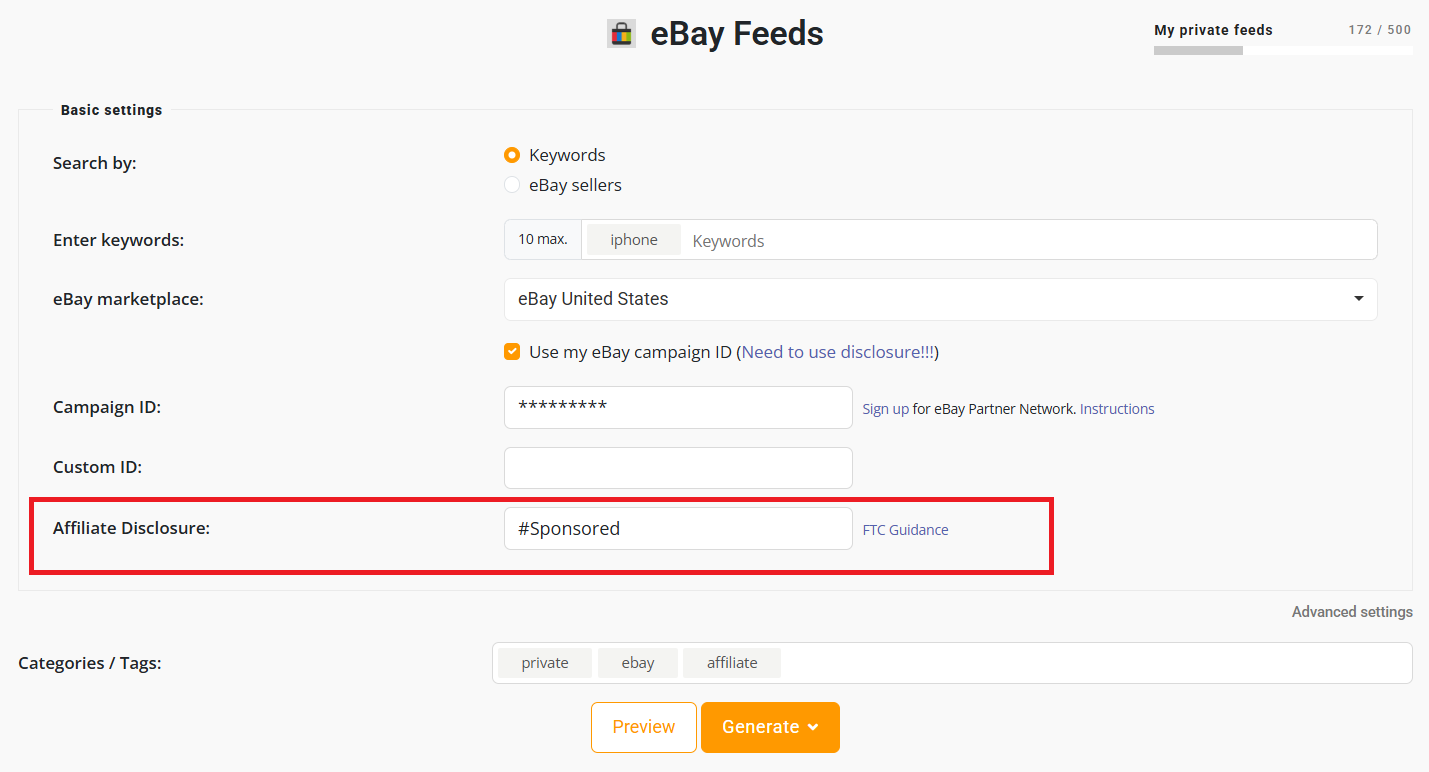Click the affiliate tag chip
This screenshot has height=772, width=1429.
pos(732,663)
